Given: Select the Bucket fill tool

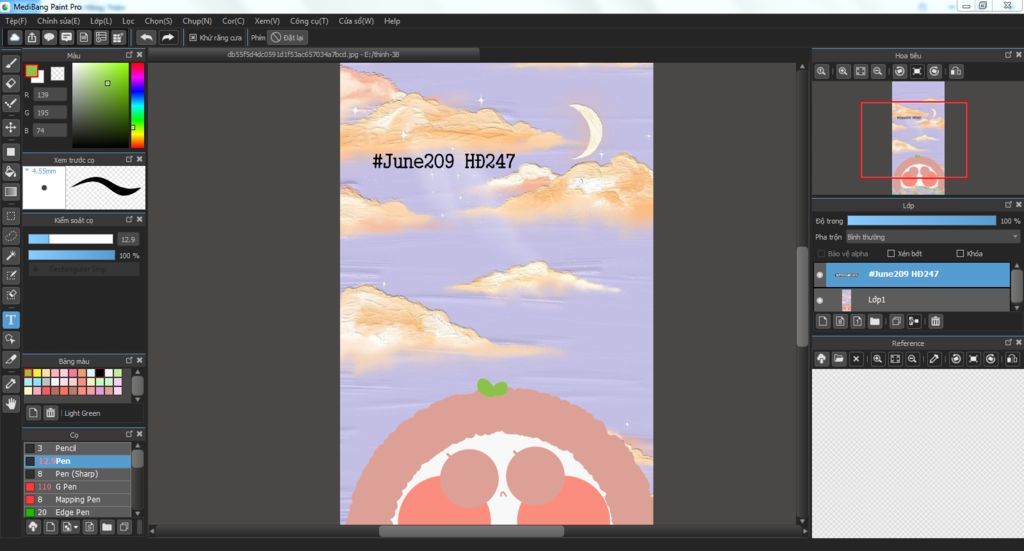Looking at the screenshot, I should pos(10,172).
